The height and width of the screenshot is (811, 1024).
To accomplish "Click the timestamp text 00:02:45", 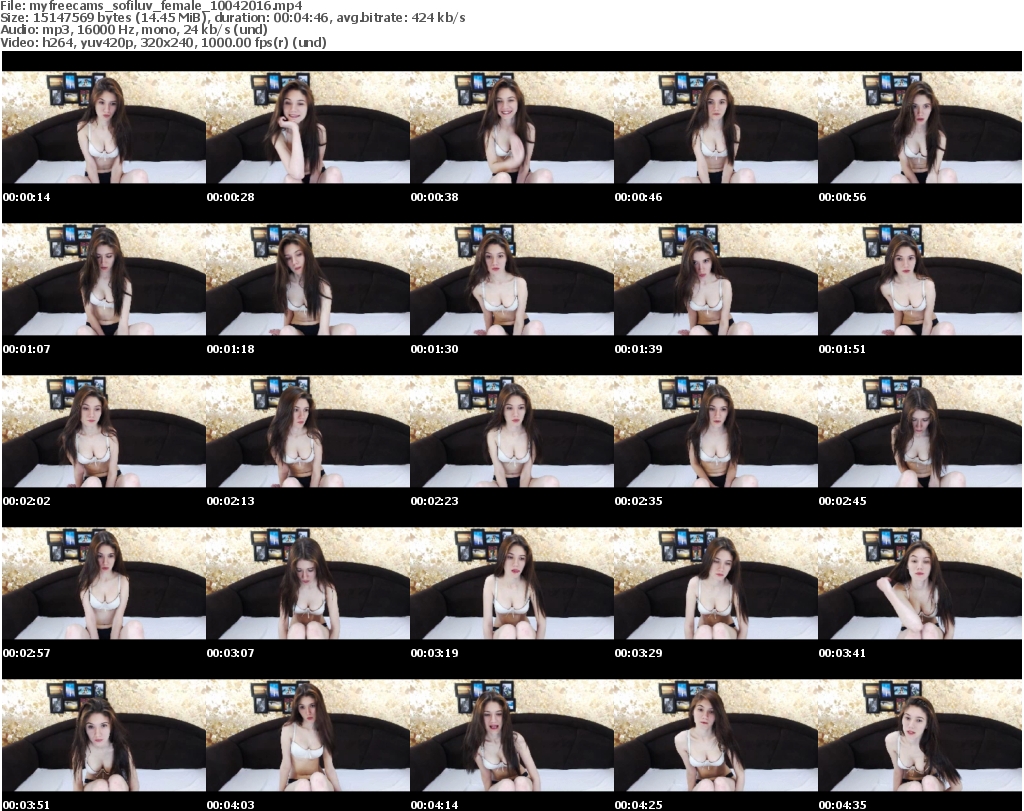I will point(842,501).
